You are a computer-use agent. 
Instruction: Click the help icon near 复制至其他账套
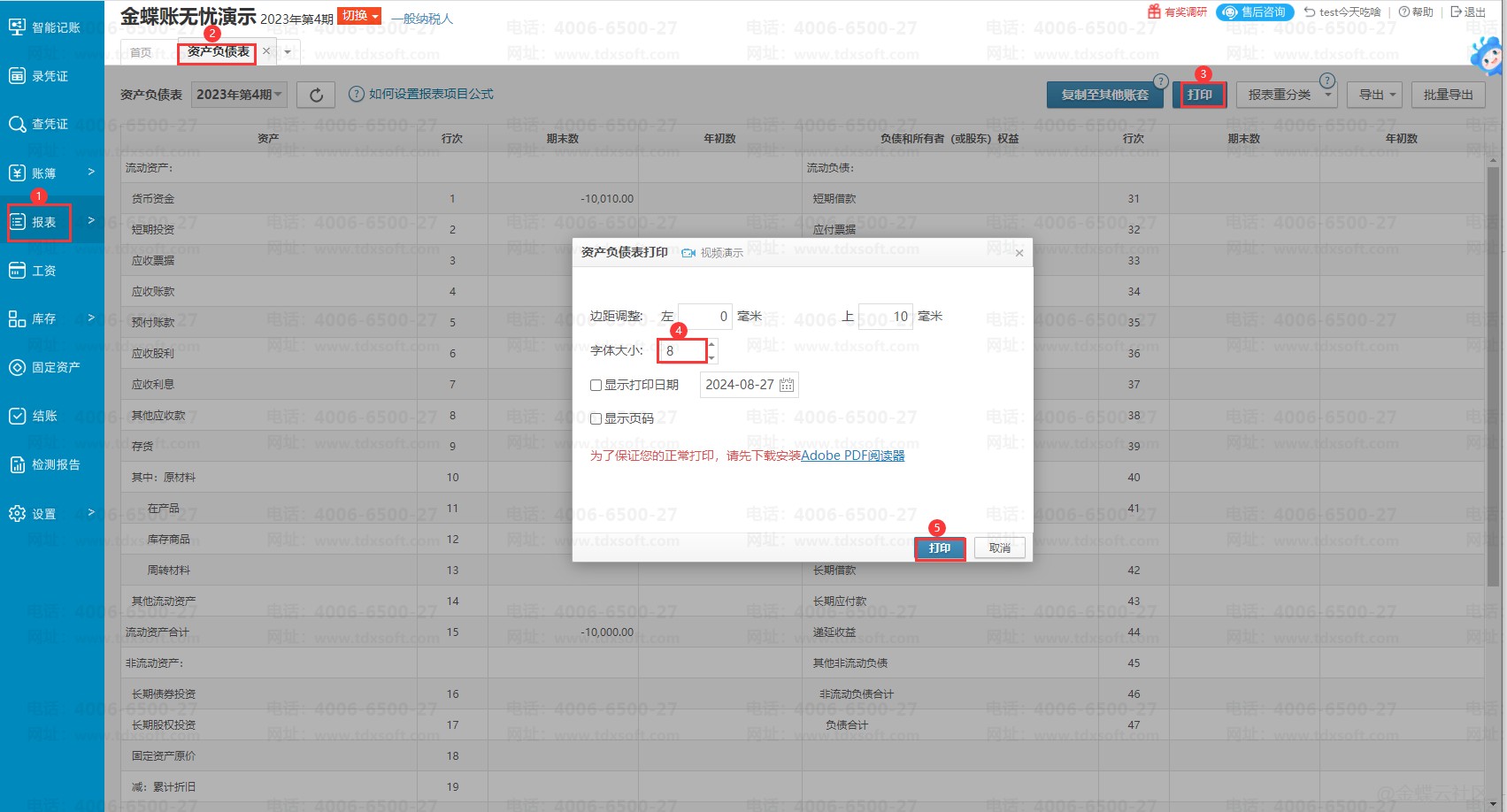[x=1161, y=80]
